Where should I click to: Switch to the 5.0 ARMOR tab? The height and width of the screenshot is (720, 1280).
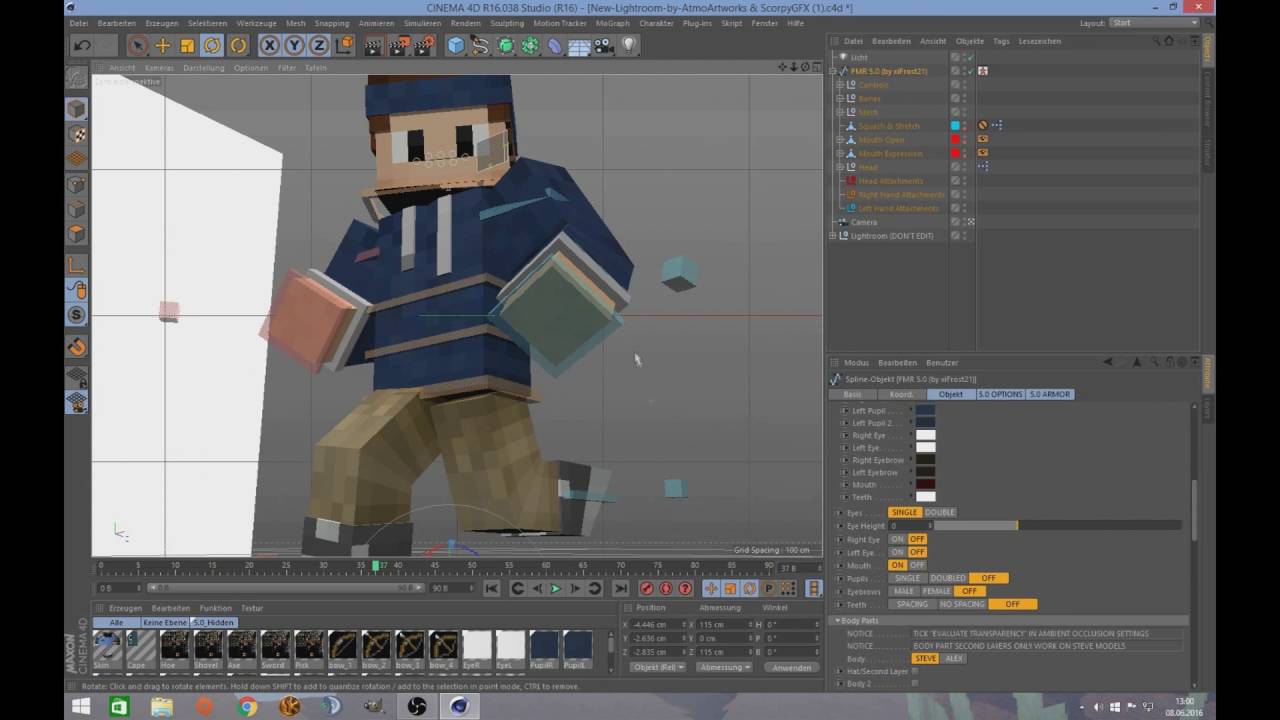click(1050, 394)
